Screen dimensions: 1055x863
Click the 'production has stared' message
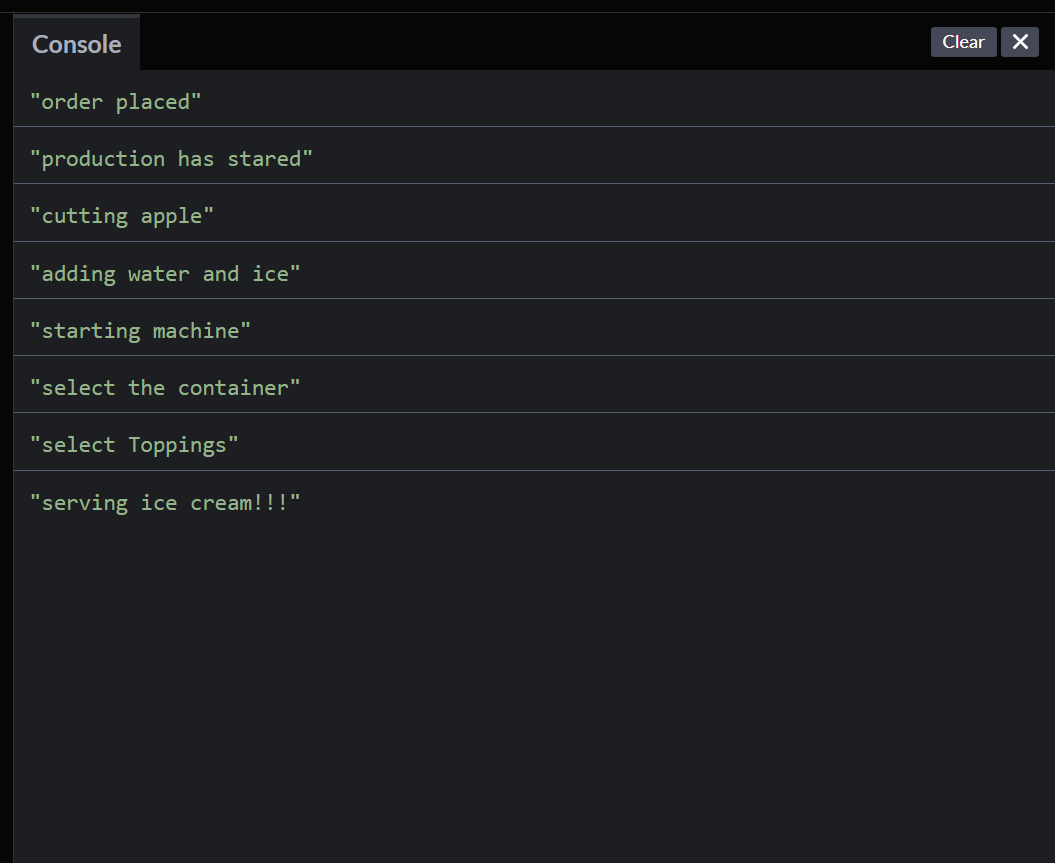[x=171, y=158]
